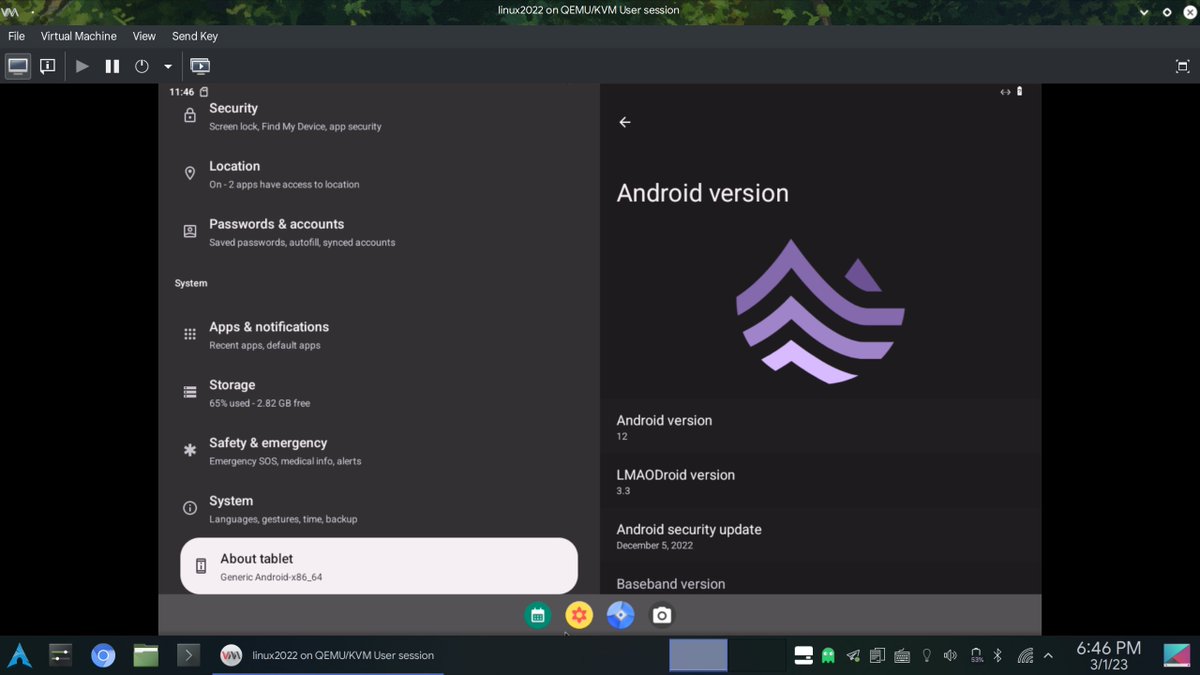Switch the VM viewer to fullscreen

pyautogui.click(x=1182, y=66)
